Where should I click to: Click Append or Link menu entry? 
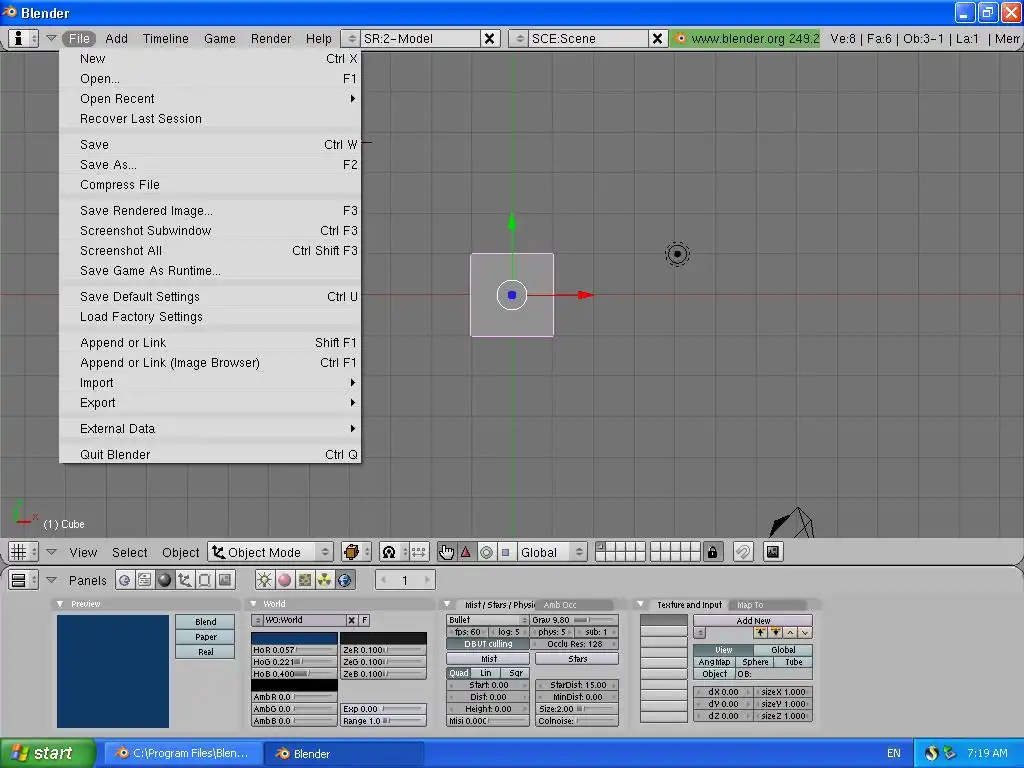[x=210, y=343]
